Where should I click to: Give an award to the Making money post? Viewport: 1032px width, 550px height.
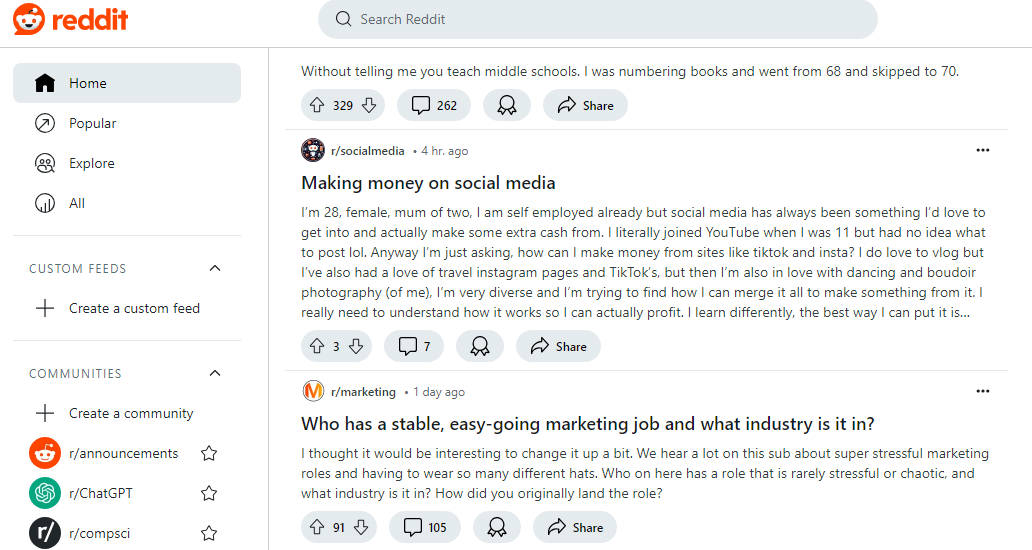coord(480,346)
